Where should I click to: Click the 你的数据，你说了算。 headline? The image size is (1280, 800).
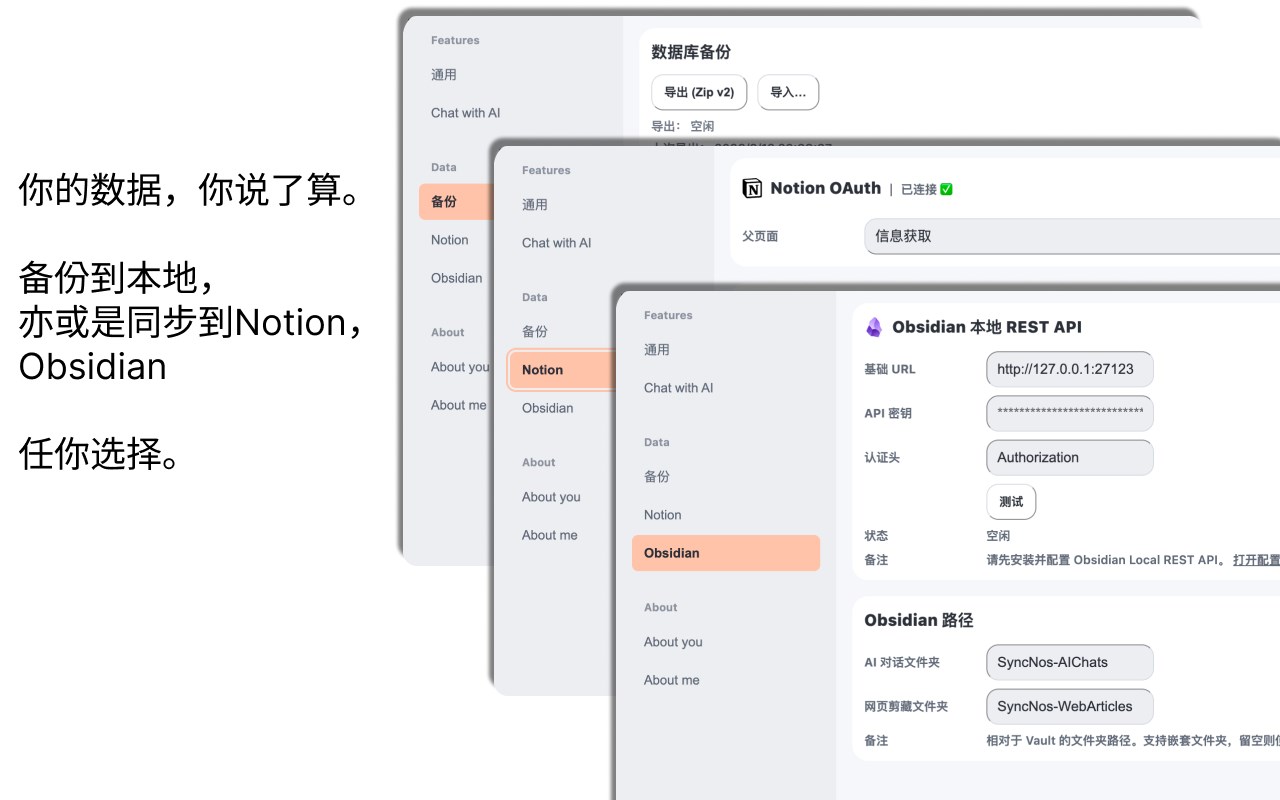coord(190,189)
